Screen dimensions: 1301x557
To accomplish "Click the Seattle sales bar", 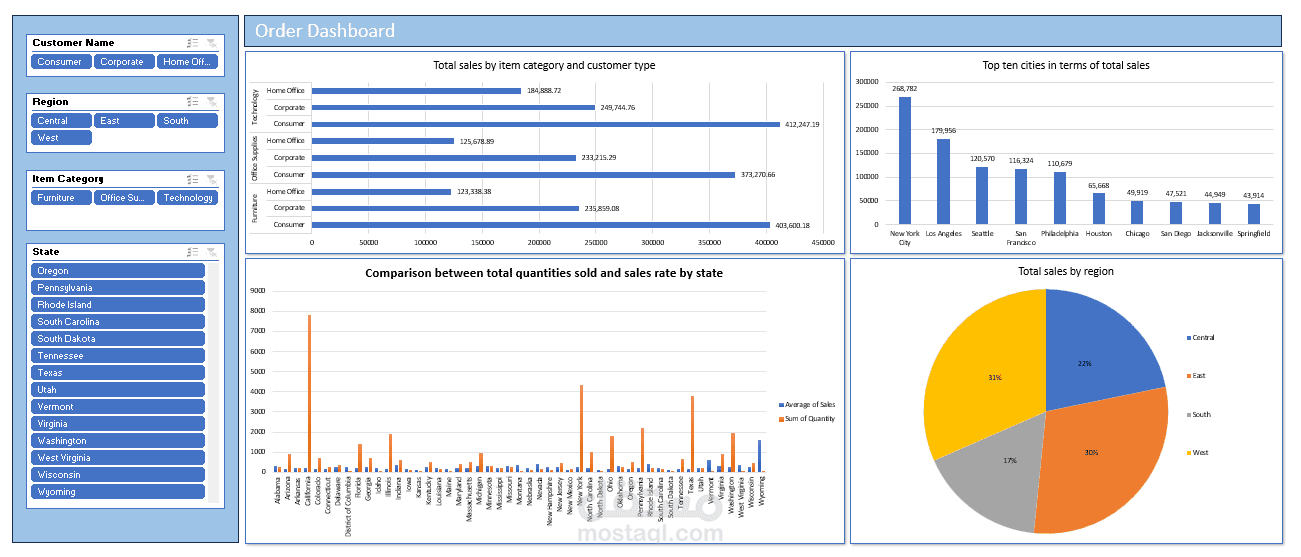I will 982,196.
